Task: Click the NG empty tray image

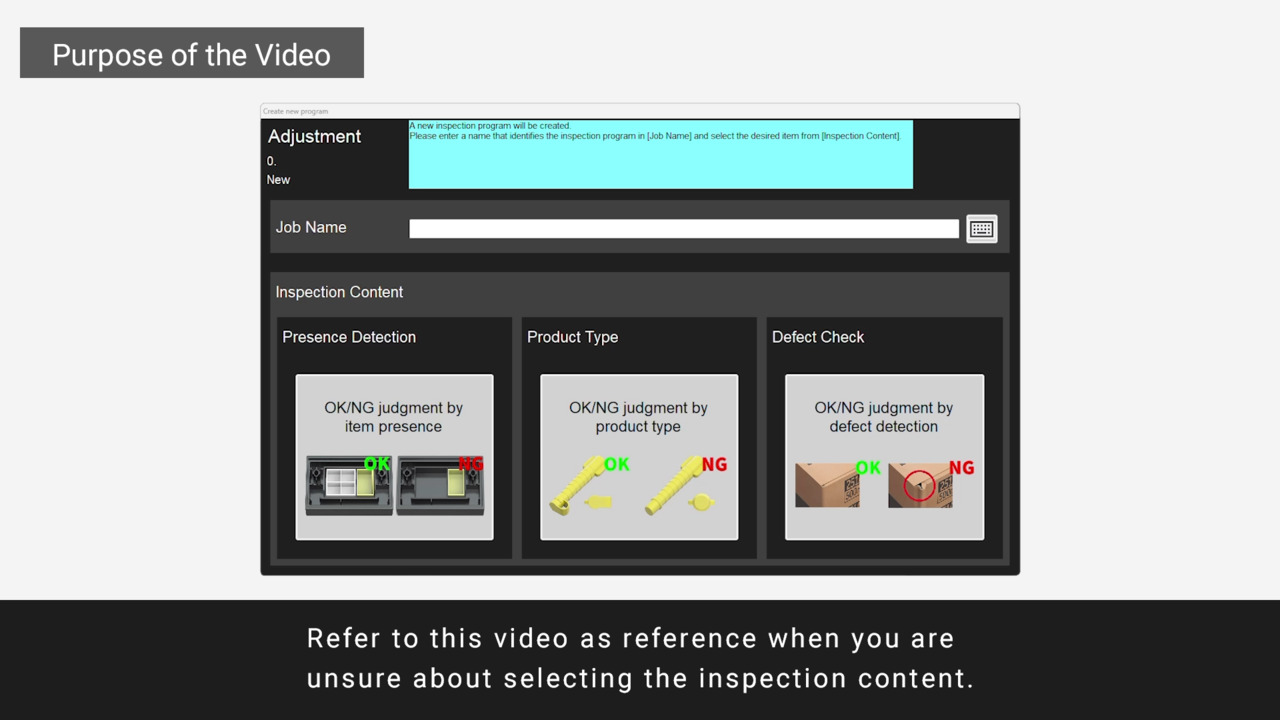Action: pyautogui.click(x=440, y=486)
